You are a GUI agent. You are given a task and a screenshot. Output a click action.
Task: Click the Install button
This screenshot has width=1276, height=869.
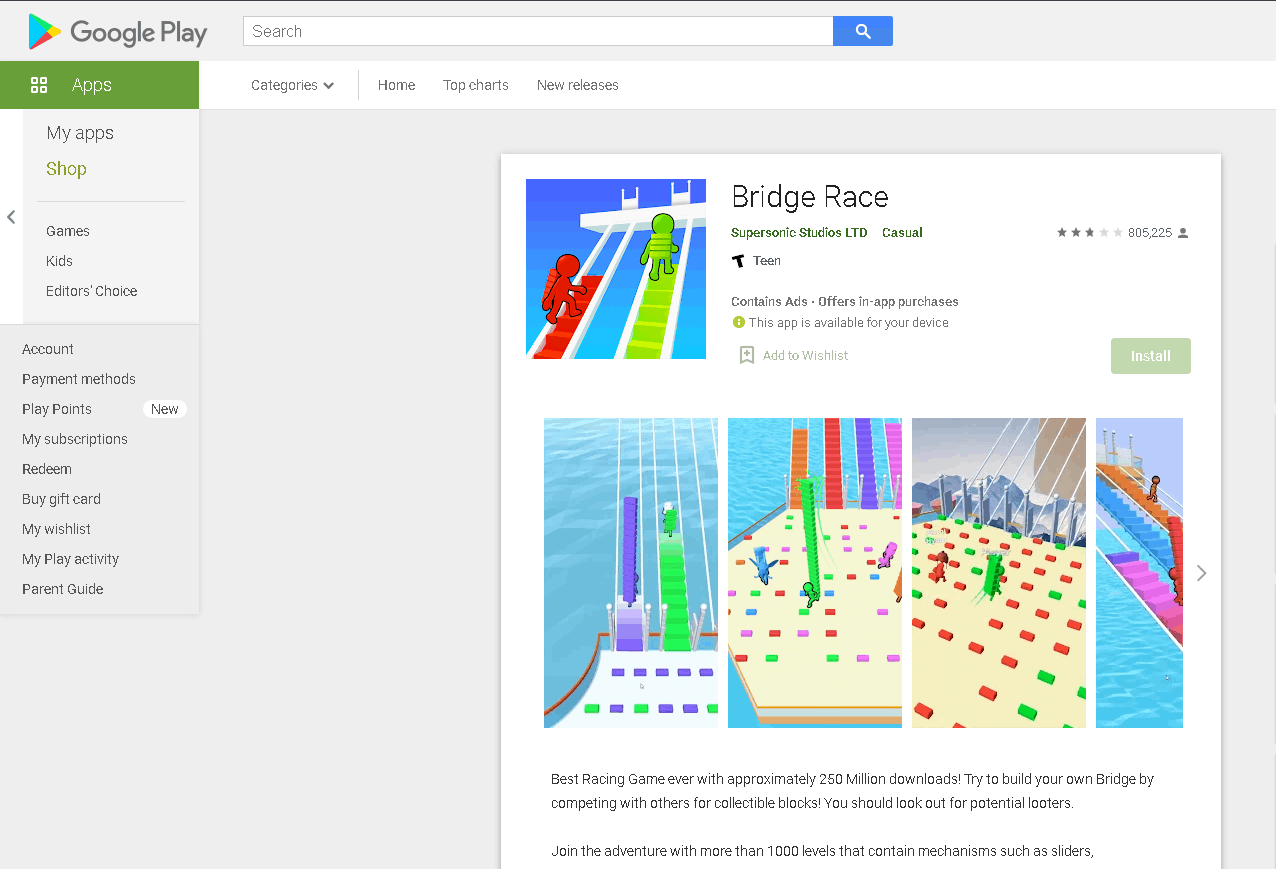pyautogui.click(x=1150, y=356)
